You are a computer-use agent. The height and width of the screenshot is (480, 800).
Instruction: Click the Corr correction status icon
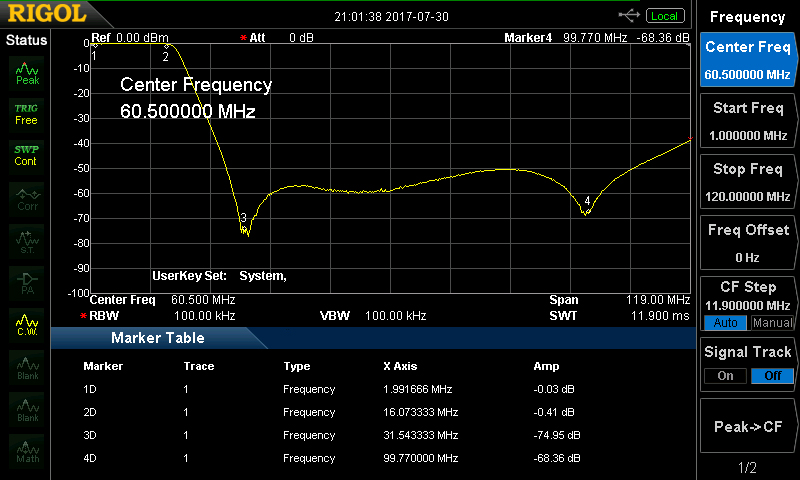(x=27, y=198)
